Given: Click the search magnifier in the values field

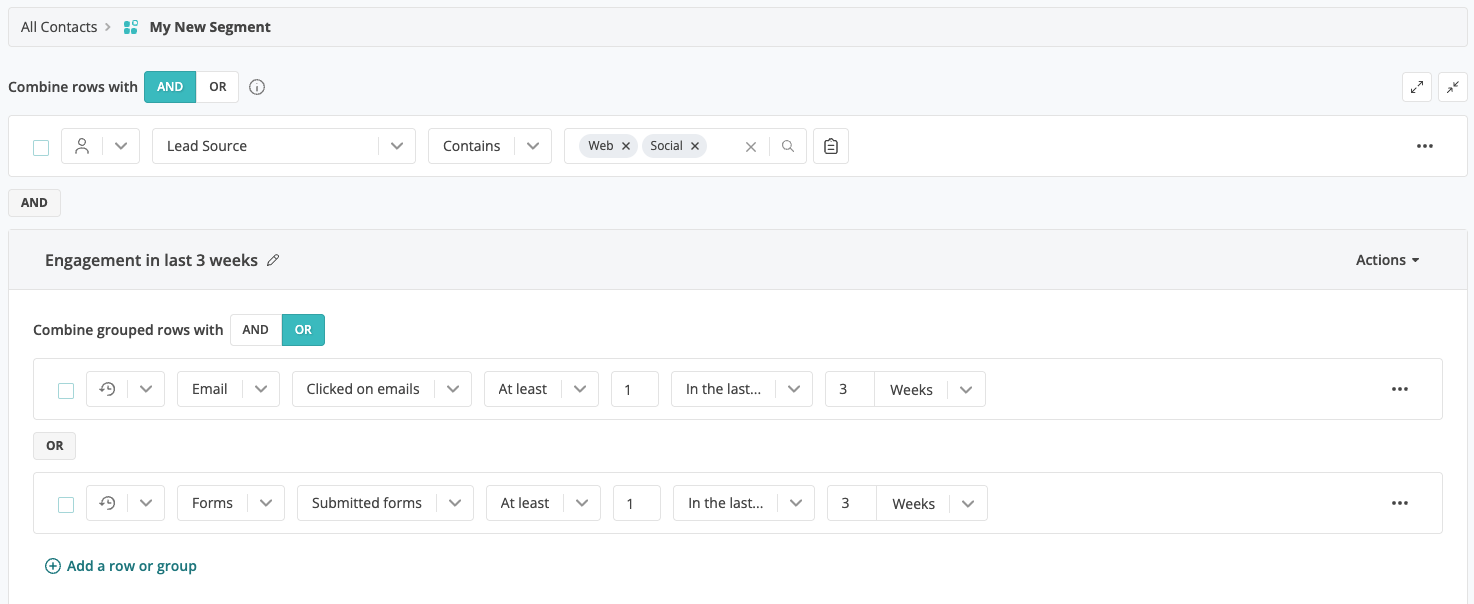Looking at the screenshot, I should pos(788,146).
